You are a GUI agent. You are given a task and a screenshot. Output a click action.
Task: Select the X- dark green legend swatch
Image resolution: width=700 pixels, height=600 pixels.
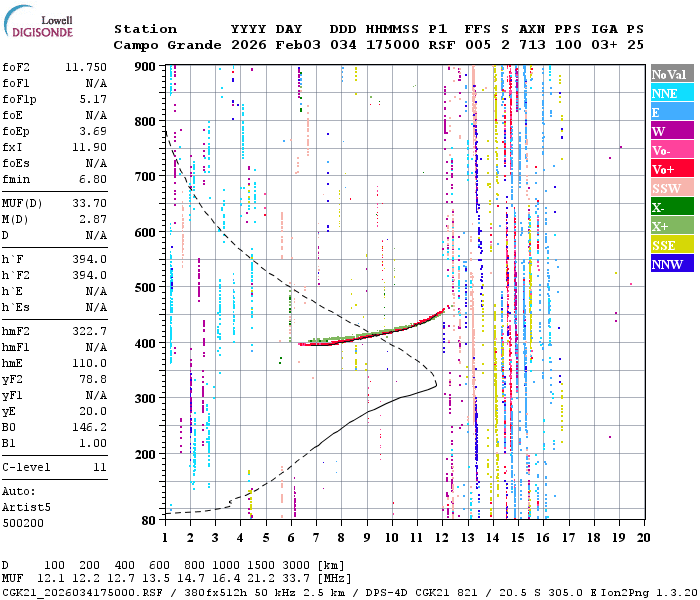[x=670, y=207]
